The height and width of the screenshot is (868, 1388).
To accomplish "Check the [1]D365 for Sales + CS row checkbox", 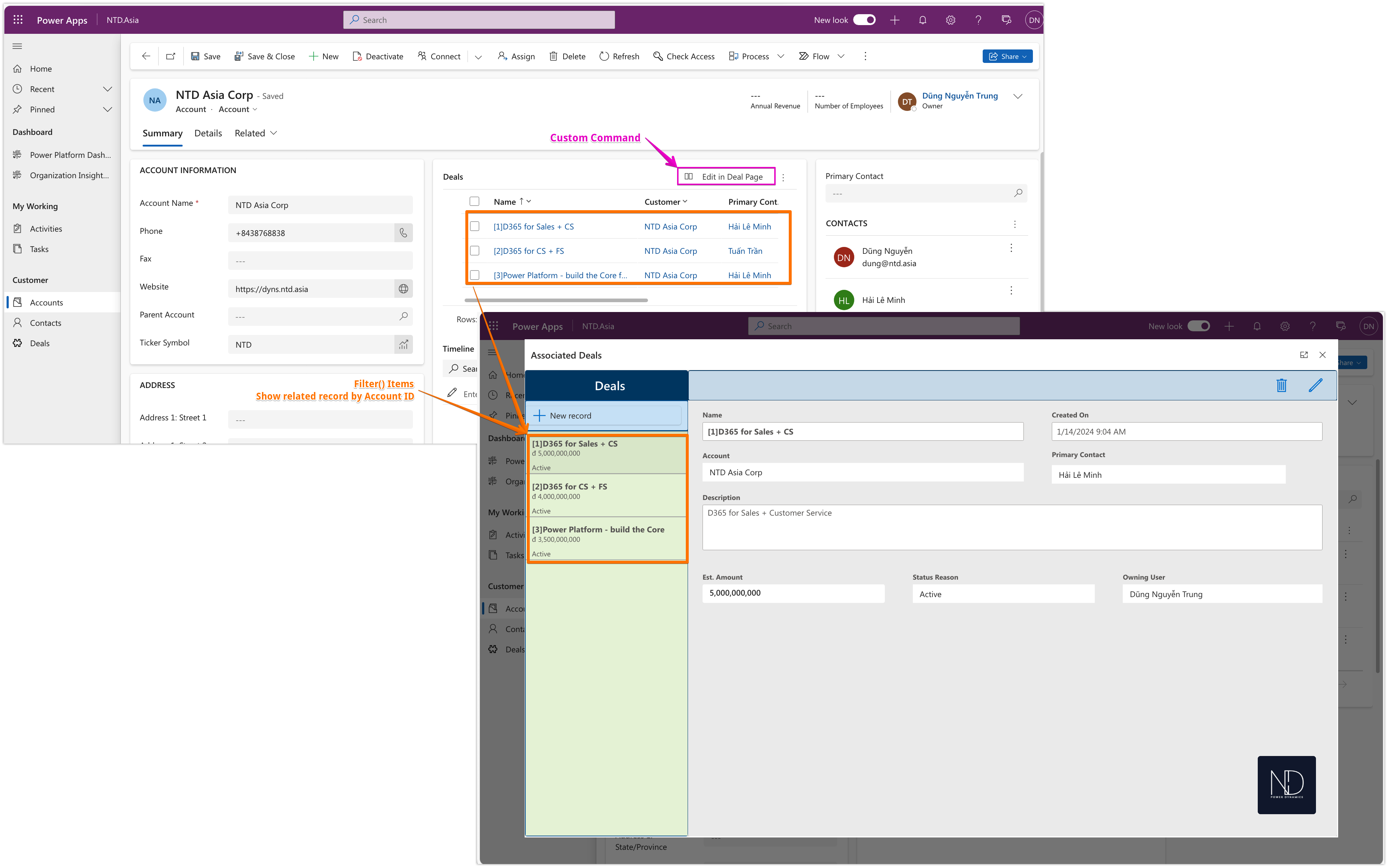I will 474,226.
